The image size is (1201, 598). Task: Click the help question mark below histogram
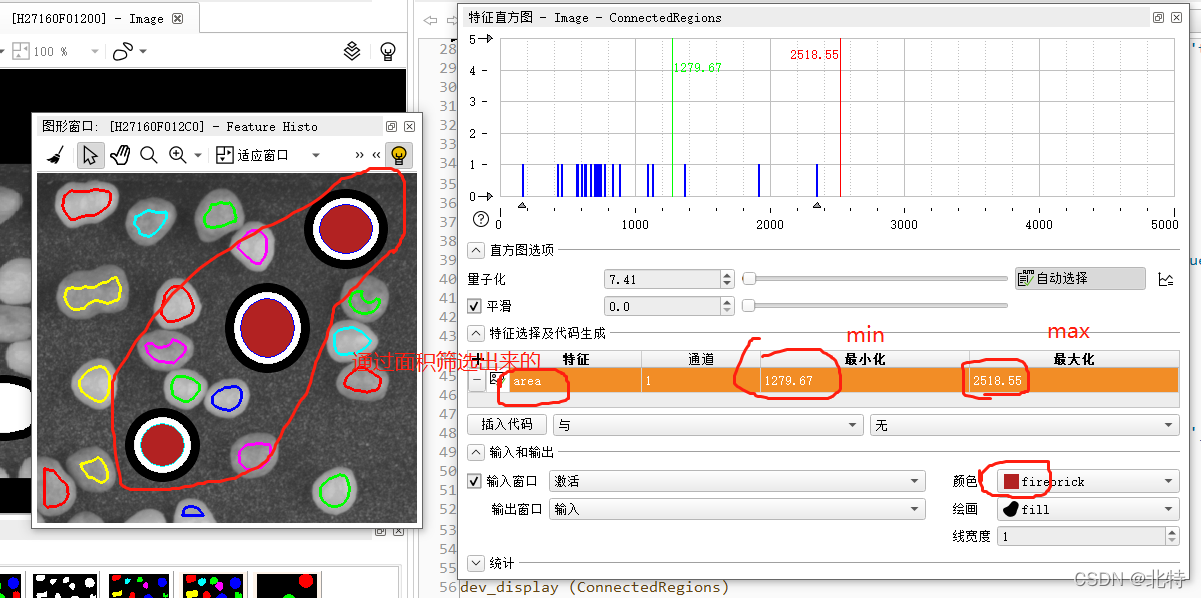(480, 219)
